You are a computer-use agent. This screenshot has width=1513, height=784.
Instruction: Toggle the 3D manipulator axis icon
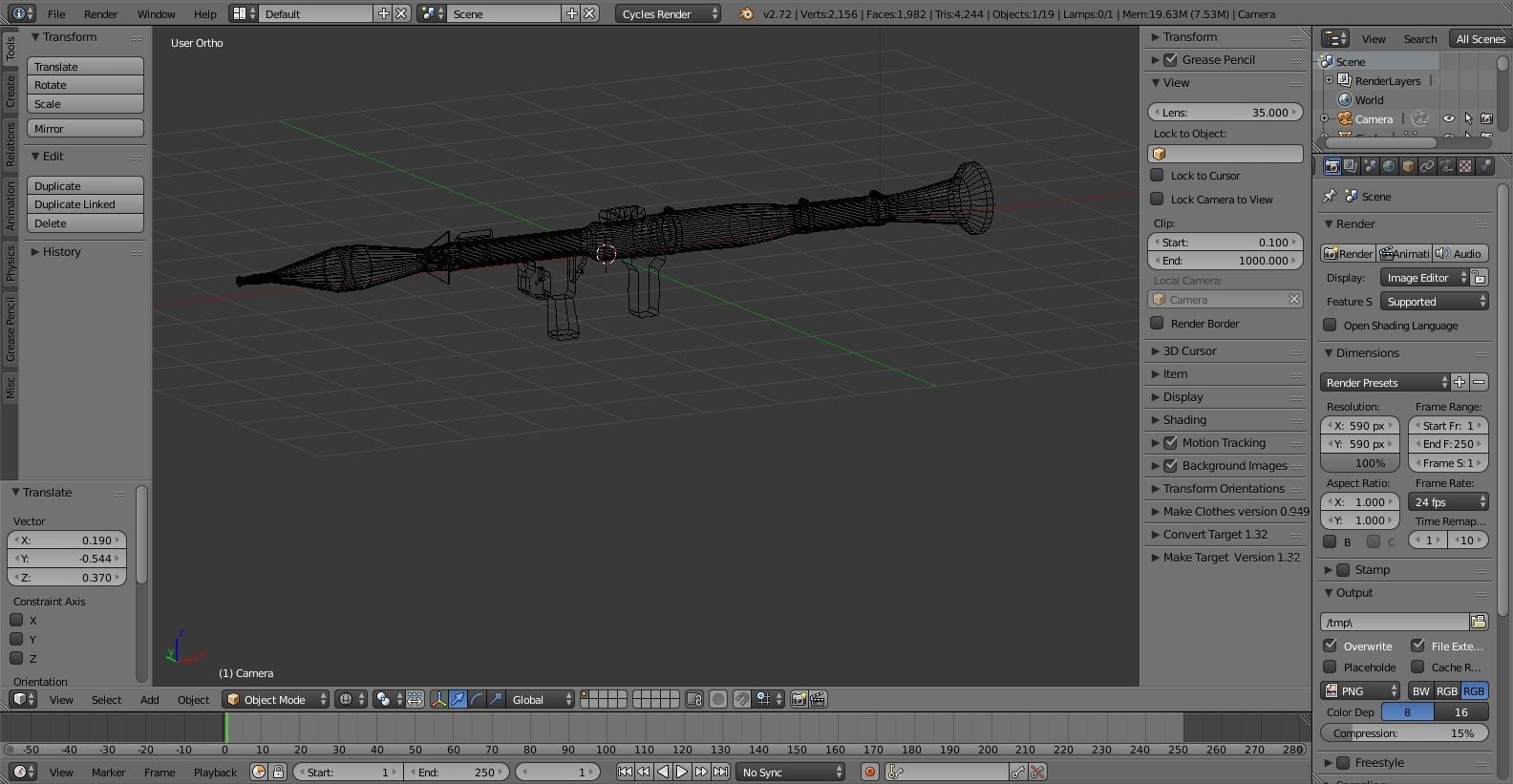click(438, 699)
